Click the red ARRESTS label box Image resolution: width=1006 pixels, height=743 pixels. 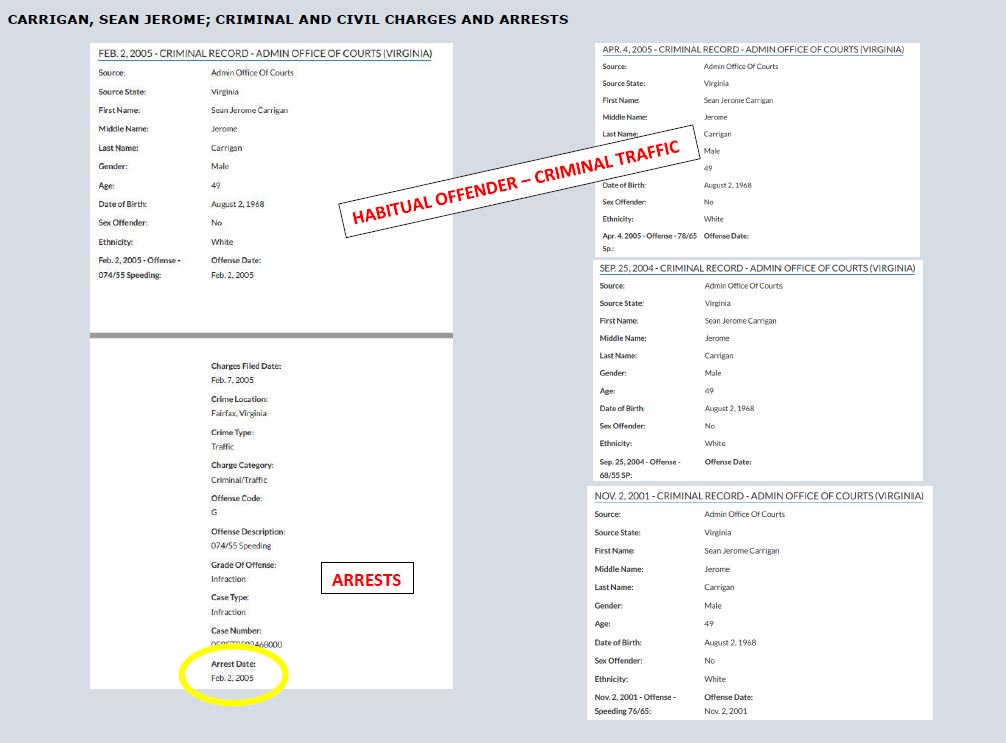click(367, 578)
